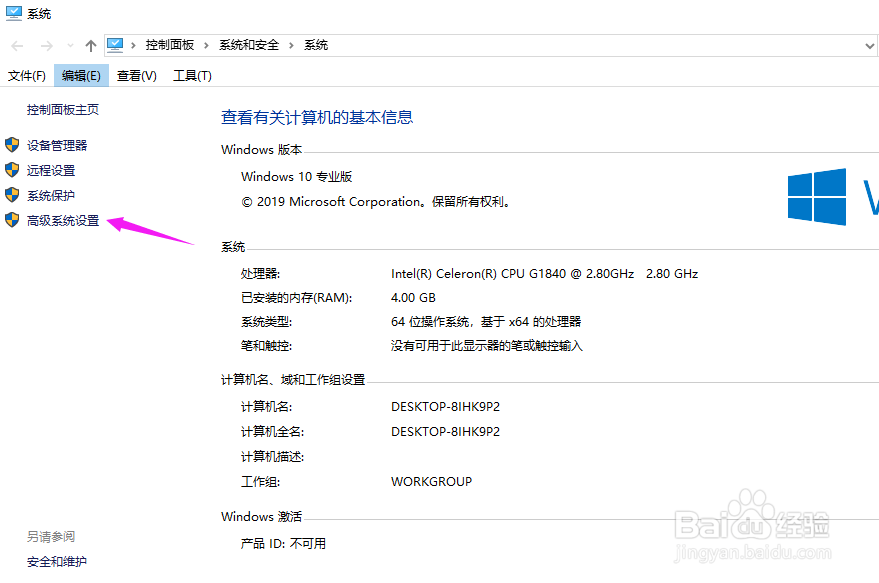The height and width of the screenshot is (583, 879).
Task: Navigate to 系统和安全 breadcrumb
Action: point(249,45)
